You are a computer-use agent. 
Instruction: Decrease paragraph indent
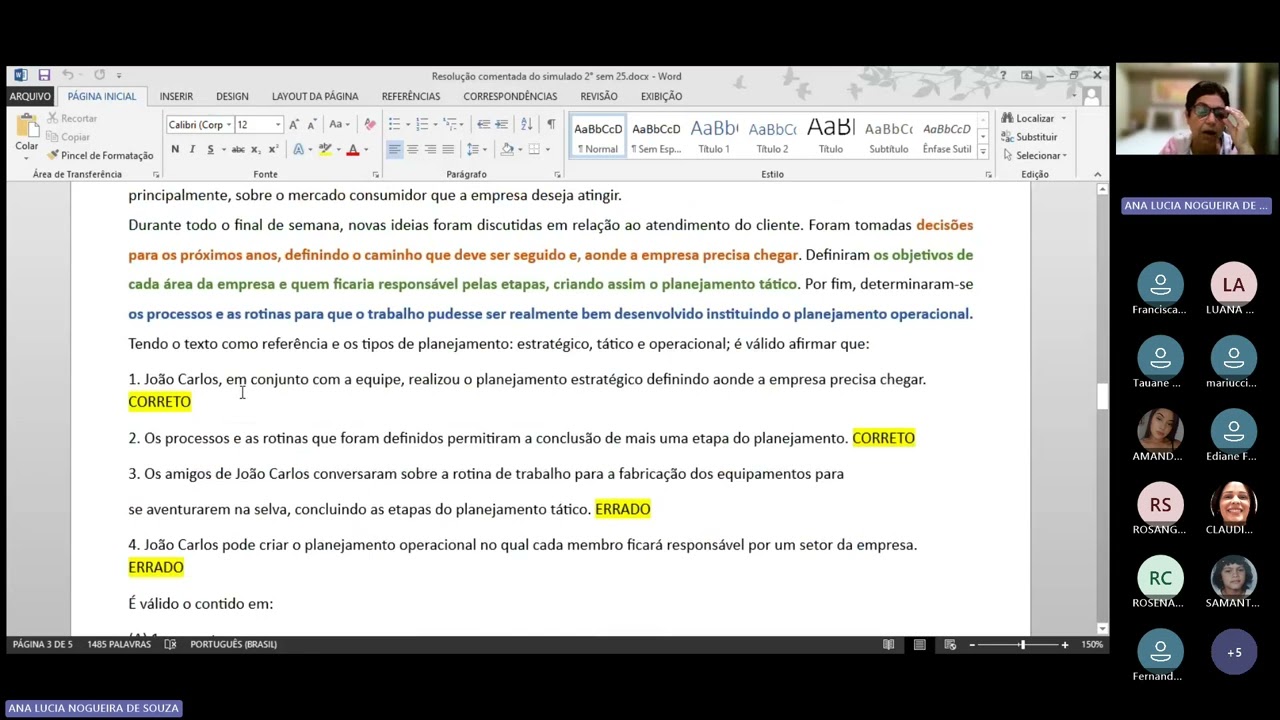pos(484,125)
